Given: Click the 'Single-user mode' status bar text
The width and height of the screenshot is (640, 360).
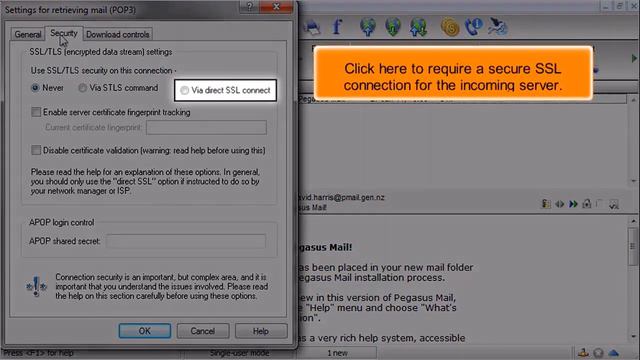Looking at the screenshot, I should [x=240, y=353].
